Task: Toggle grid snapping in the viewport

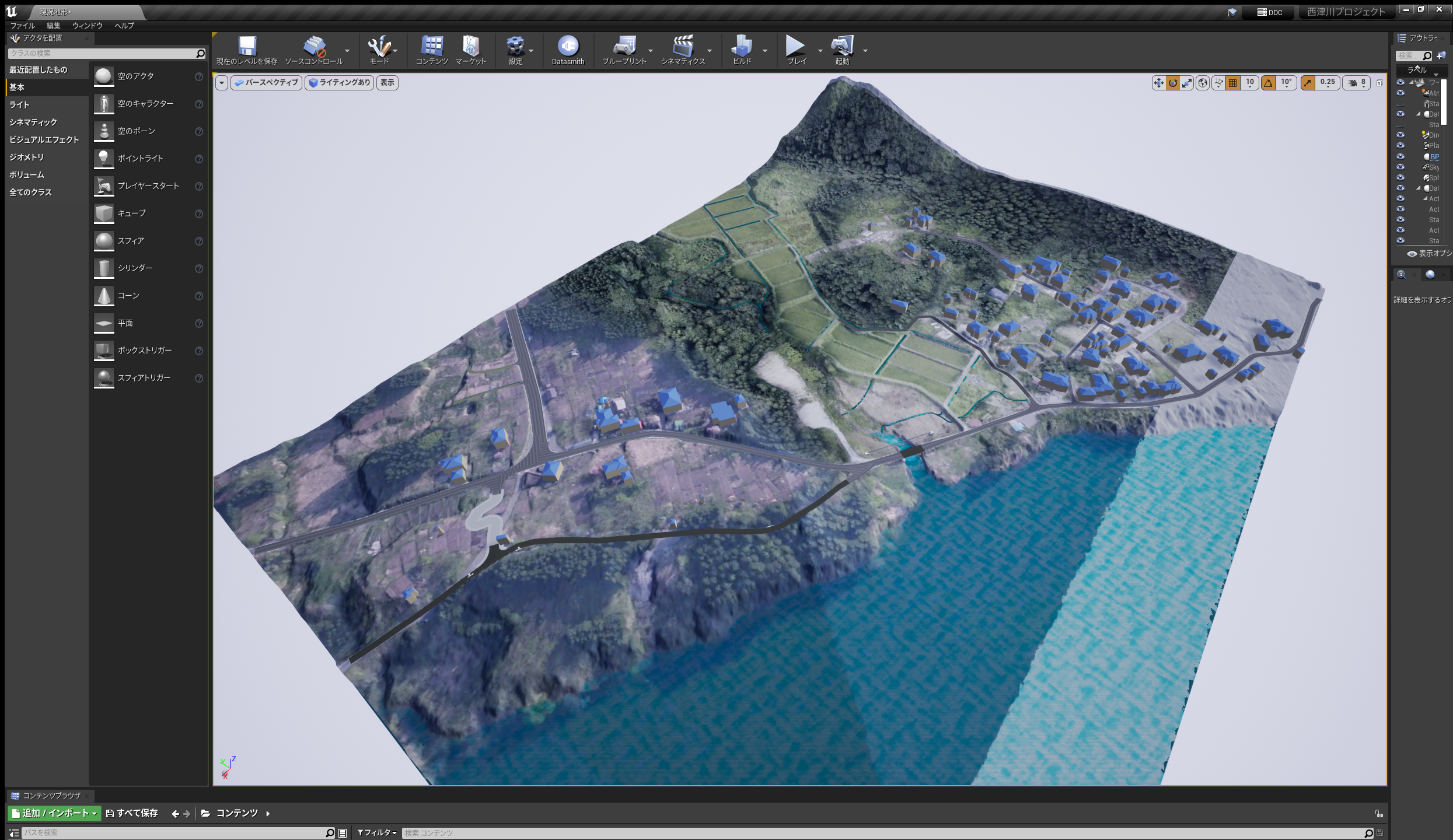Action: point(1233,83)
